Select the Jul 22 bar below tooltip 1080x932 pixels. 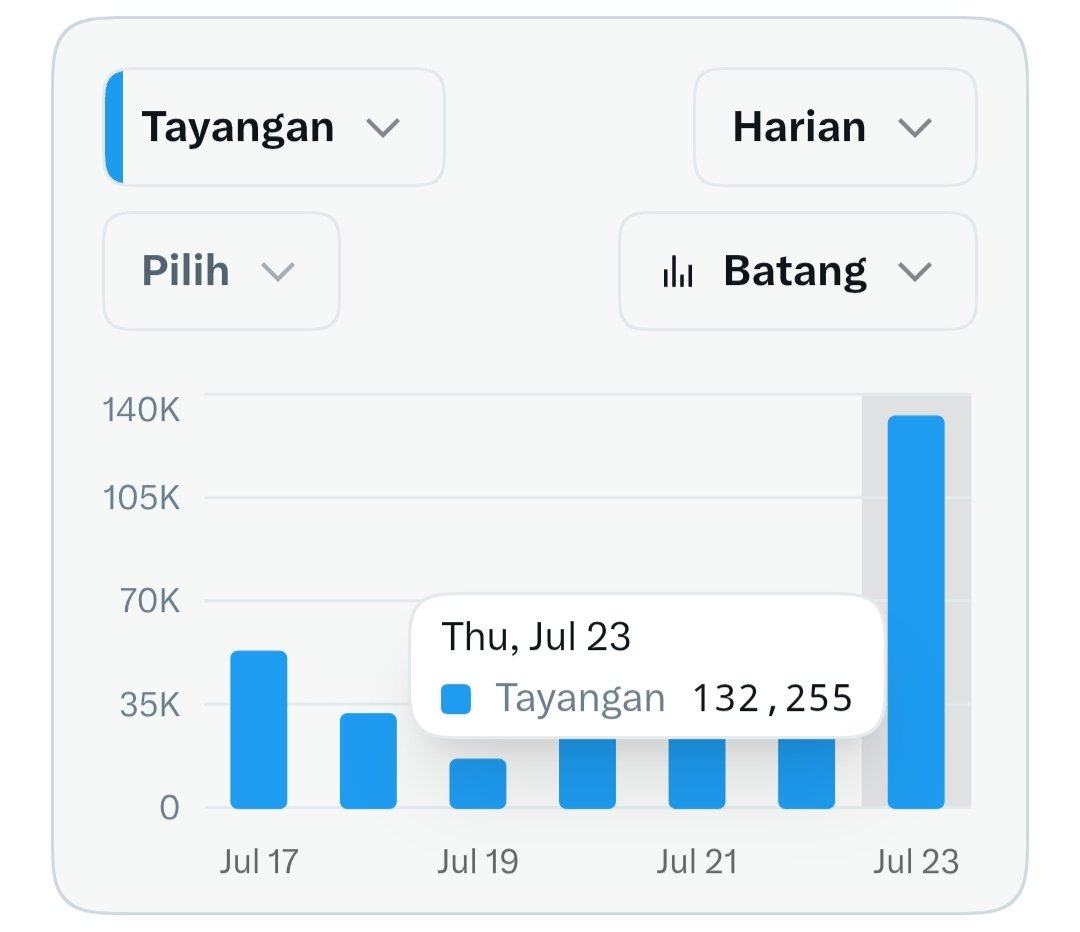(807, 773)
